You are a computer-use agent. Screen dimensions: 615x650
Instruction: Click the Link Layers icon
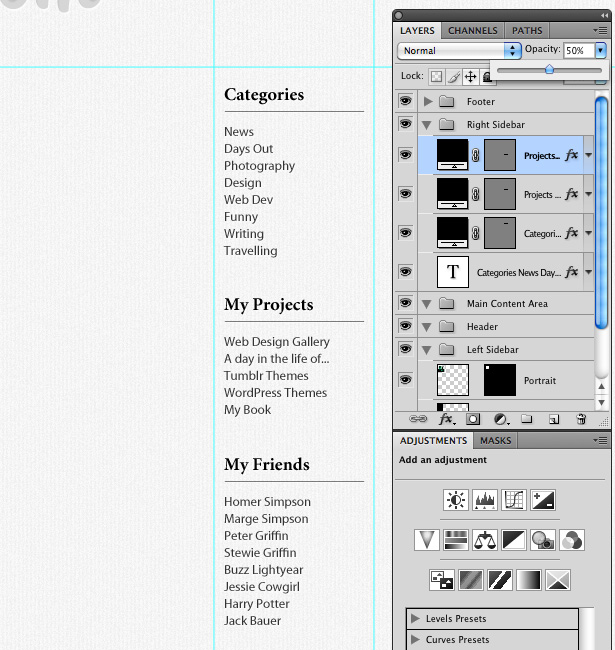(x=418, y=419)
